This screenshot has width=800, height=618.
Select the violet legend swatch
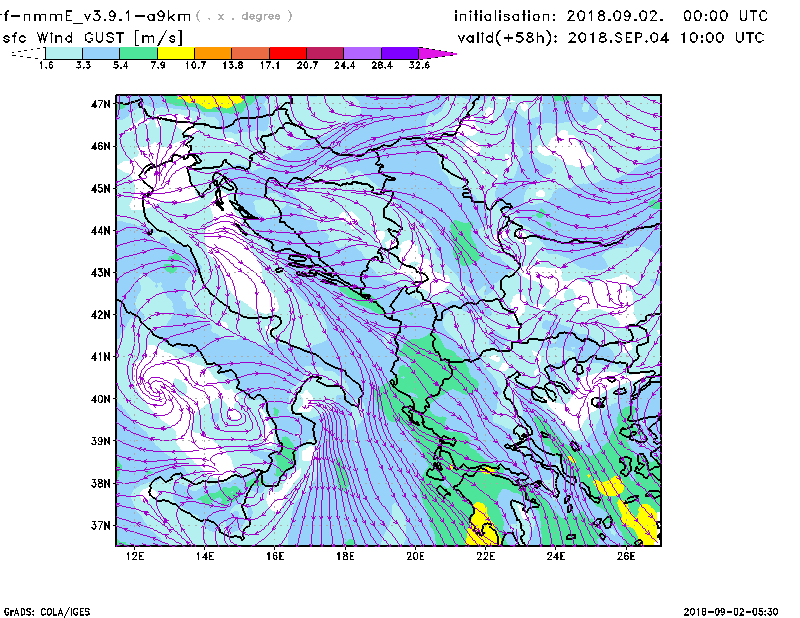click(400, 53)
